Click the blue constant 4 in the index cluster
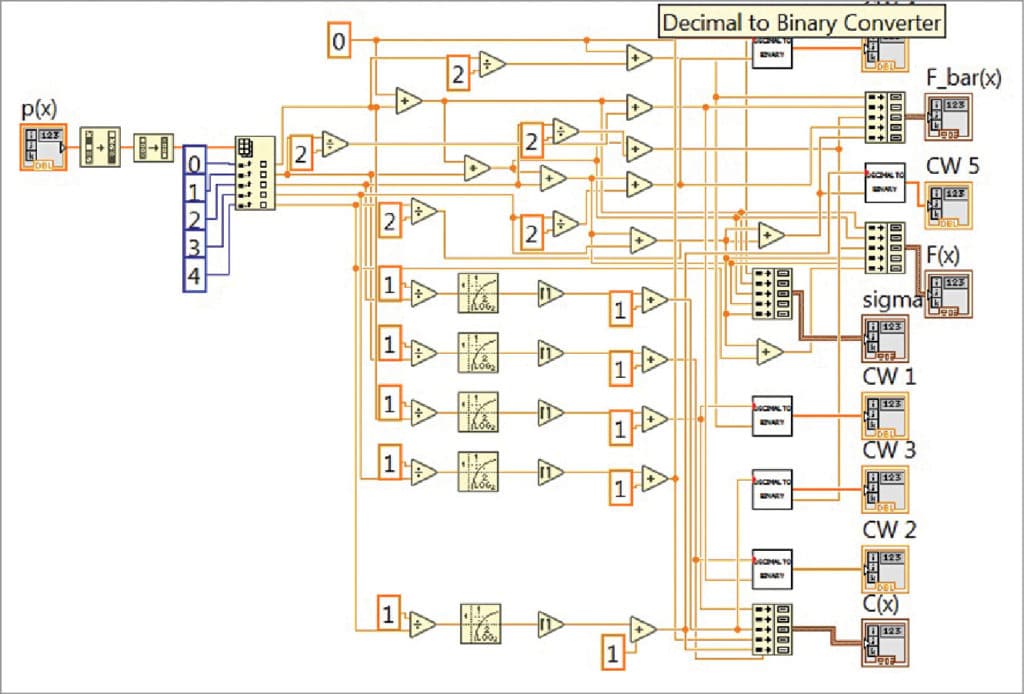 193,276
